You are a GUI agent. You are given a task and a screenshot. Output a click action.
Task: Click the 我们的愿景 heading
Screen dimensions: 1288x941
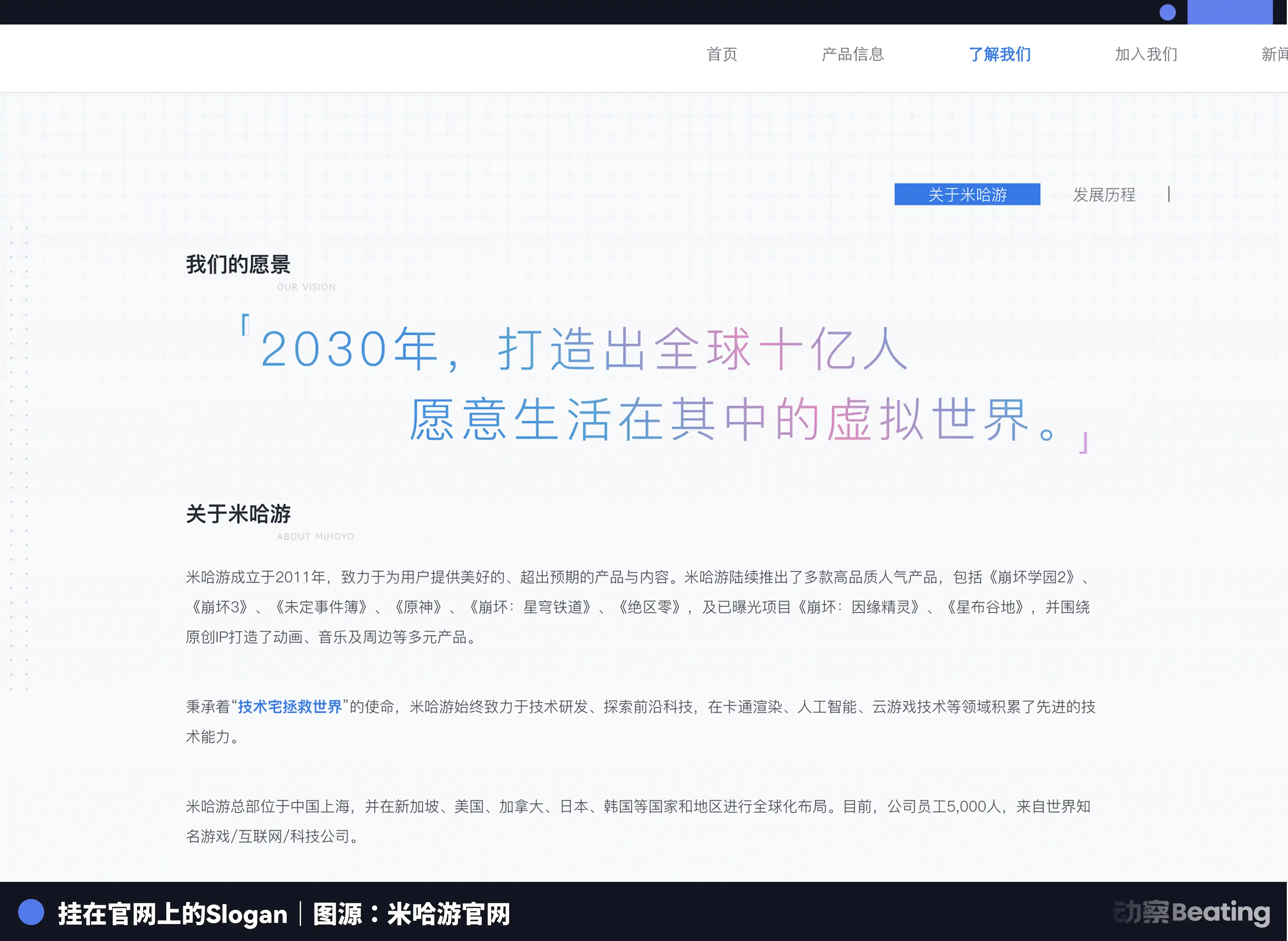pyautogui.click(x=238, y=265)
